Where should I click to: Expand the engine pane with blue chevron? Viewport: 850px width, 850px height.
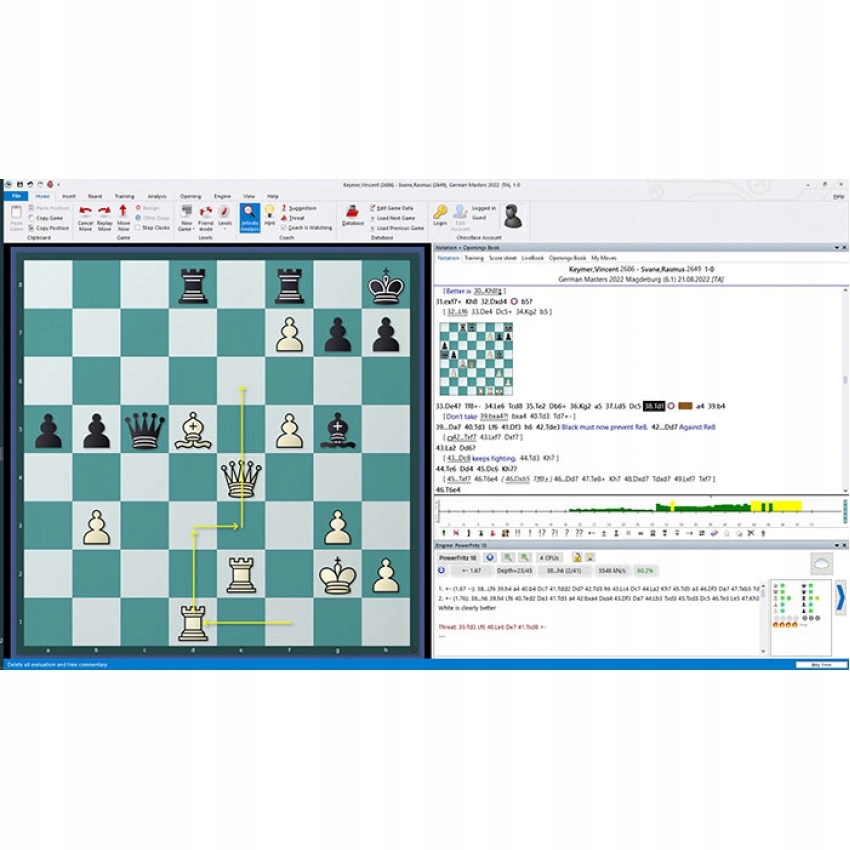tap(841, 598)
